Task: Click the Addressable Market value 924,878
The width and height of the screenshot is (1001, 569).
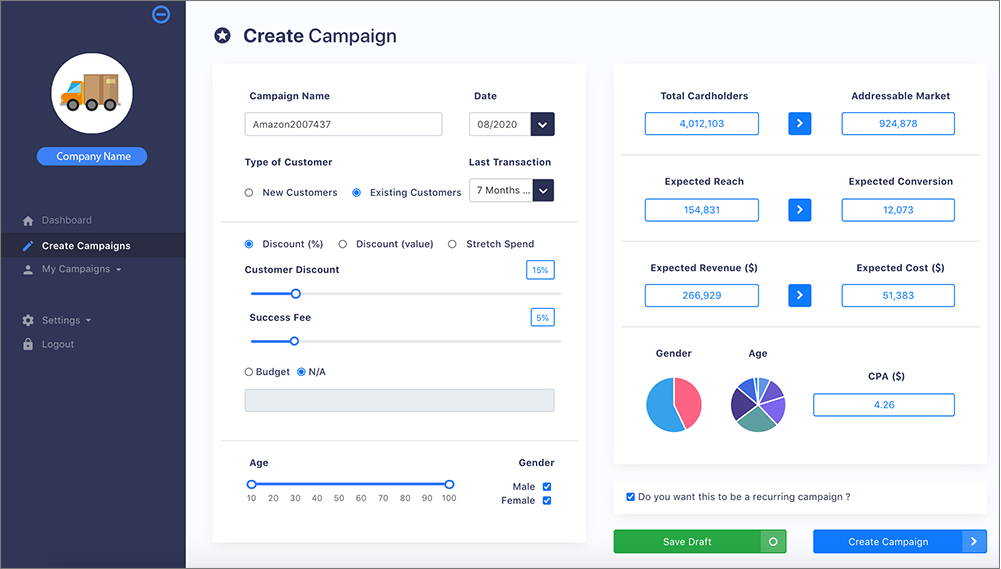Action: click(898, 123)
